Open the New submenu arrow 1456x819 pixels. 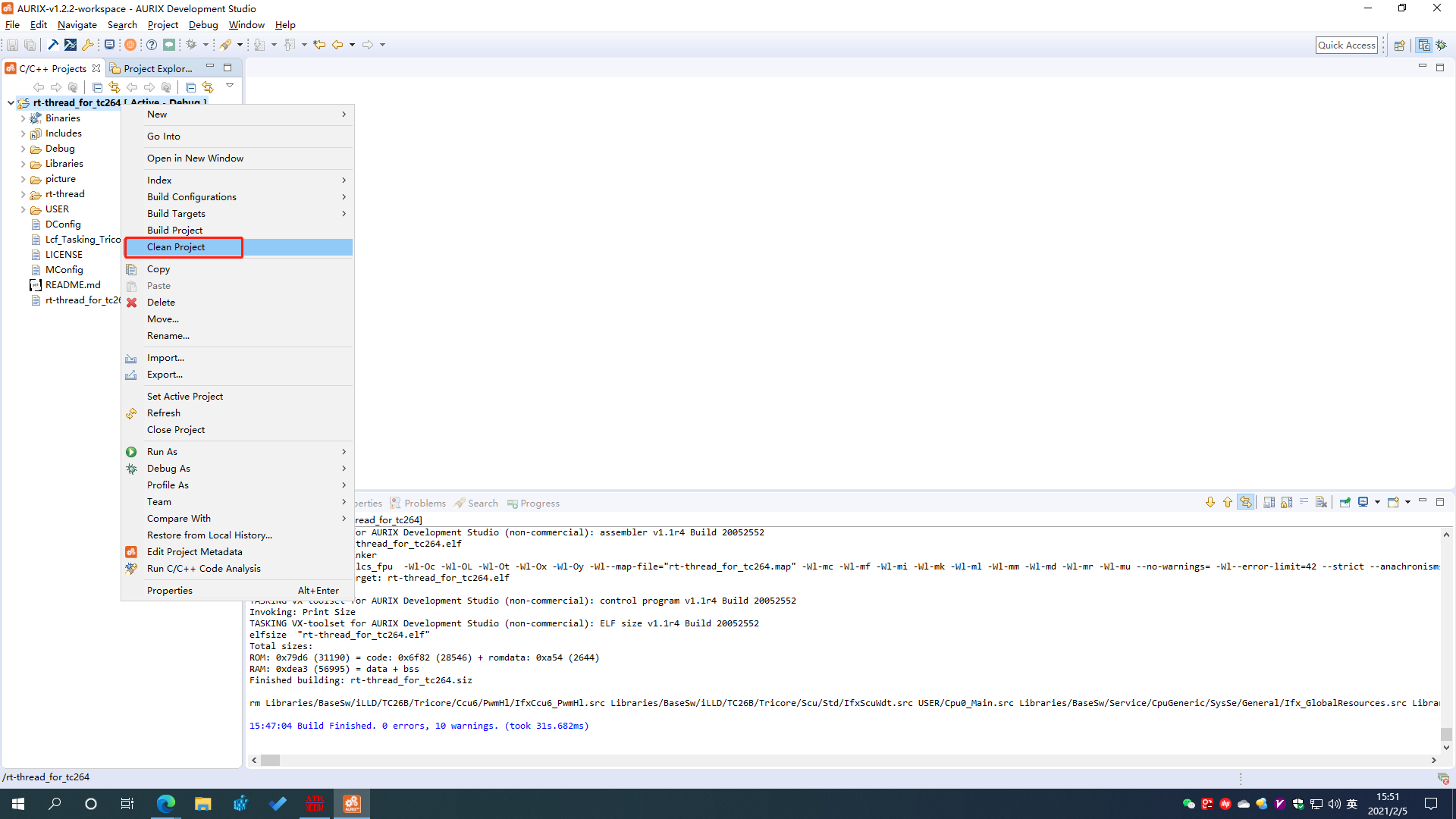click(344, 115)
